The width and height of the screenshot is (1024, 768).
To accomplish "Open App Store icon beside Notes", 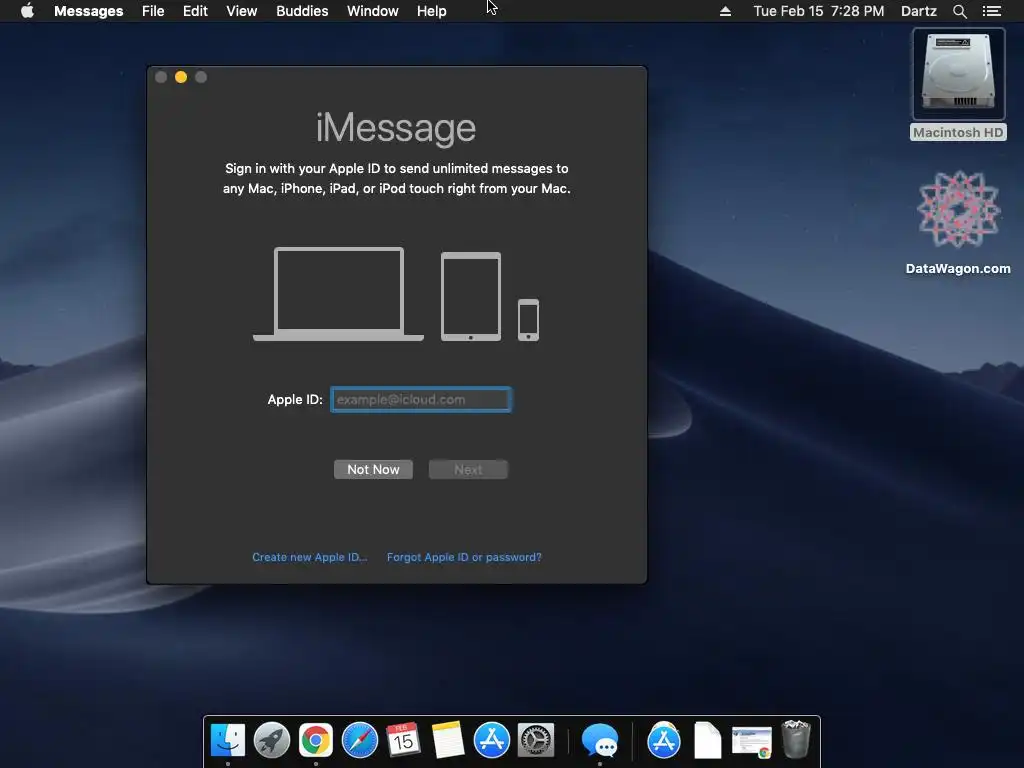I will pyautogui.click(x=491, y=741).
